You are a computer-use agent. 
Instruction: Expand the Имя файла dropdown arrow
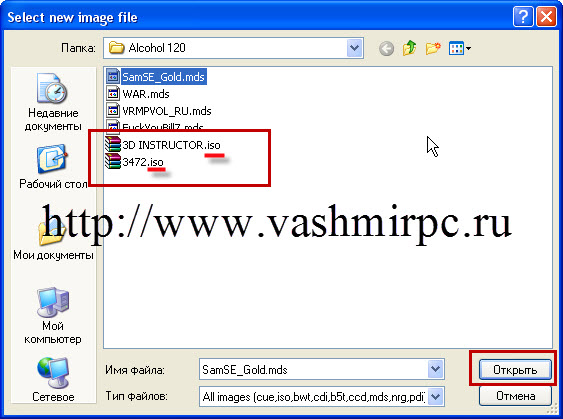pos(435,369)
